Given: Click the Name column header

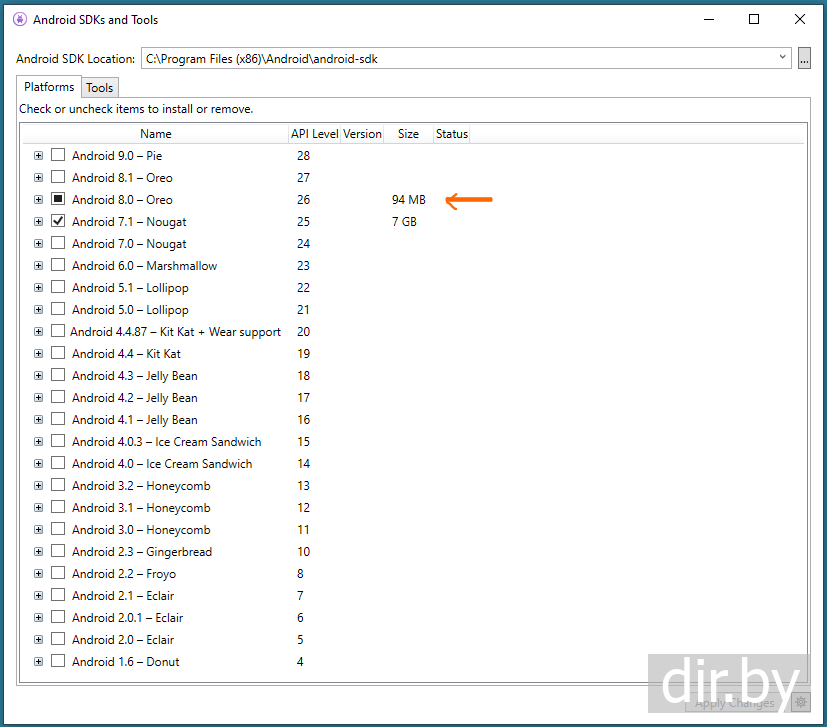Looking at the screenshot, I should [155, 134].
